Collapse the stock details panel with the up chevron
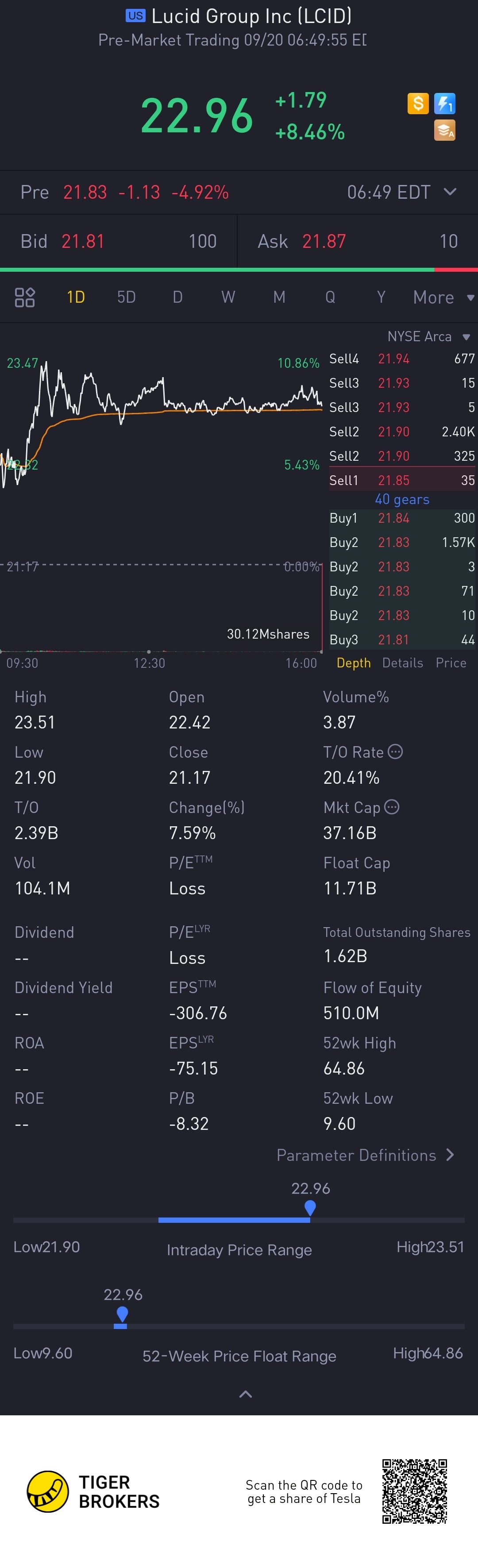The image size is (478, 1568). coord(245,1394)
